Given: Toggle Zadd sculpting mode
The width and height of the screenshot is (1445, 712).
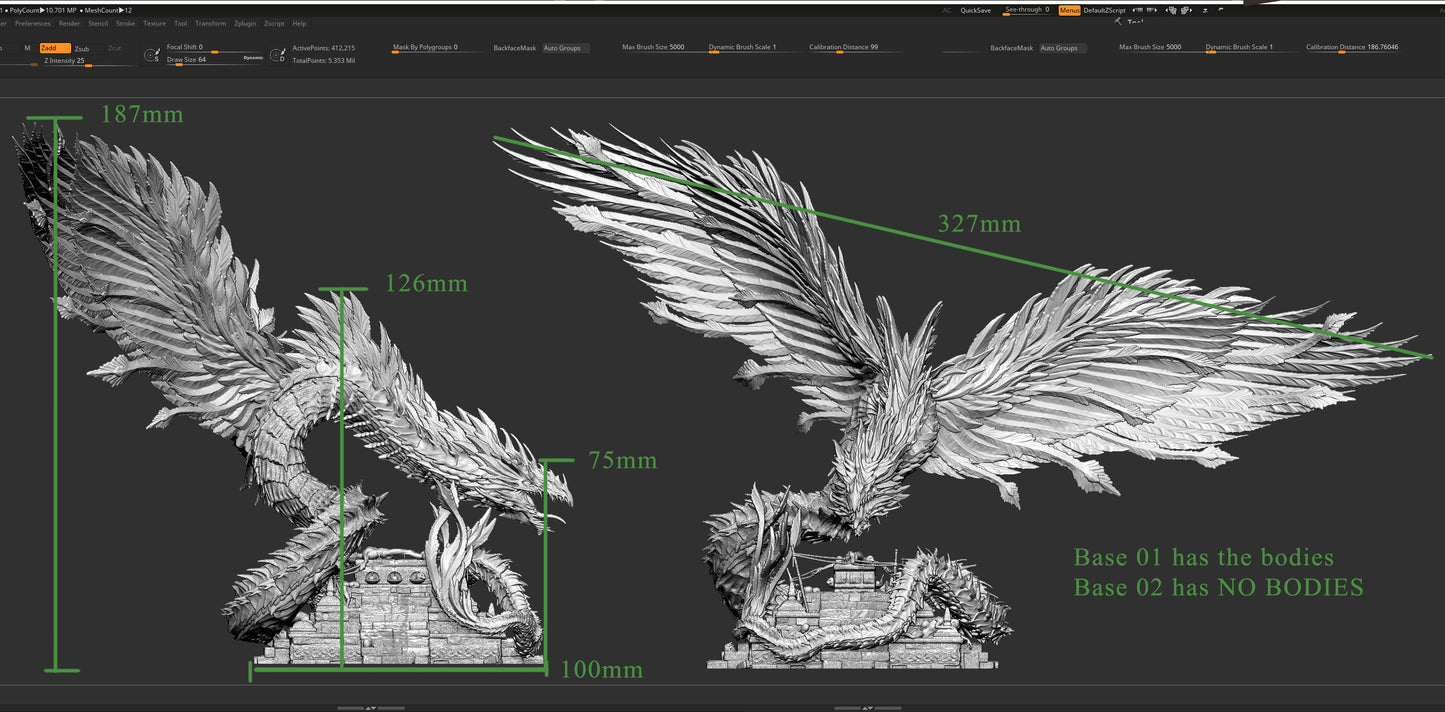Looking at the screenshot, I should pos(54,48).
